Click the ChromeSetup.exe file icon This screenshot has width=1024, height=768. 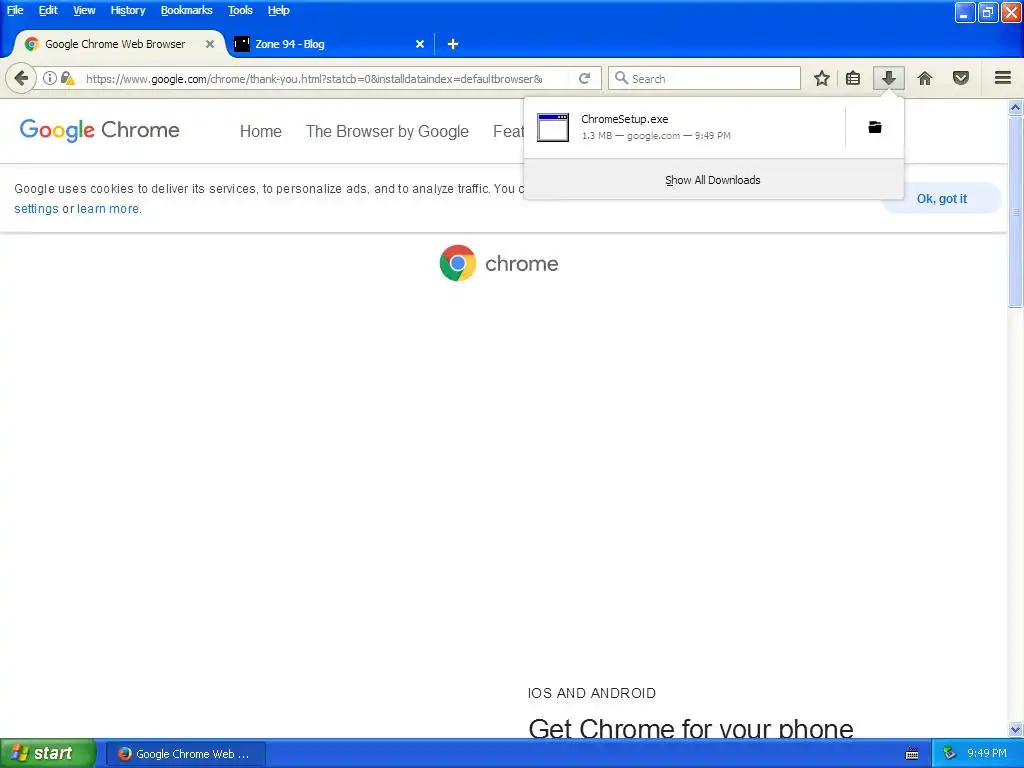click(553, 127)
